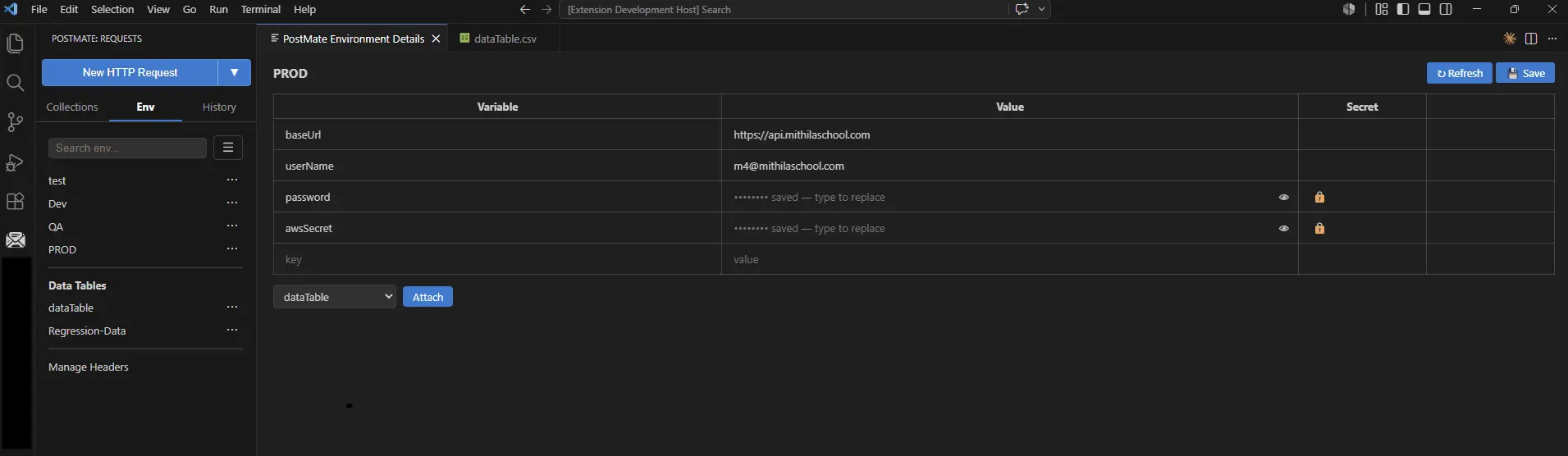The width and height of the screenshot is (1568, 456).
Task: Close the PostMate Environment Details tab
Action: click(436, 39)
